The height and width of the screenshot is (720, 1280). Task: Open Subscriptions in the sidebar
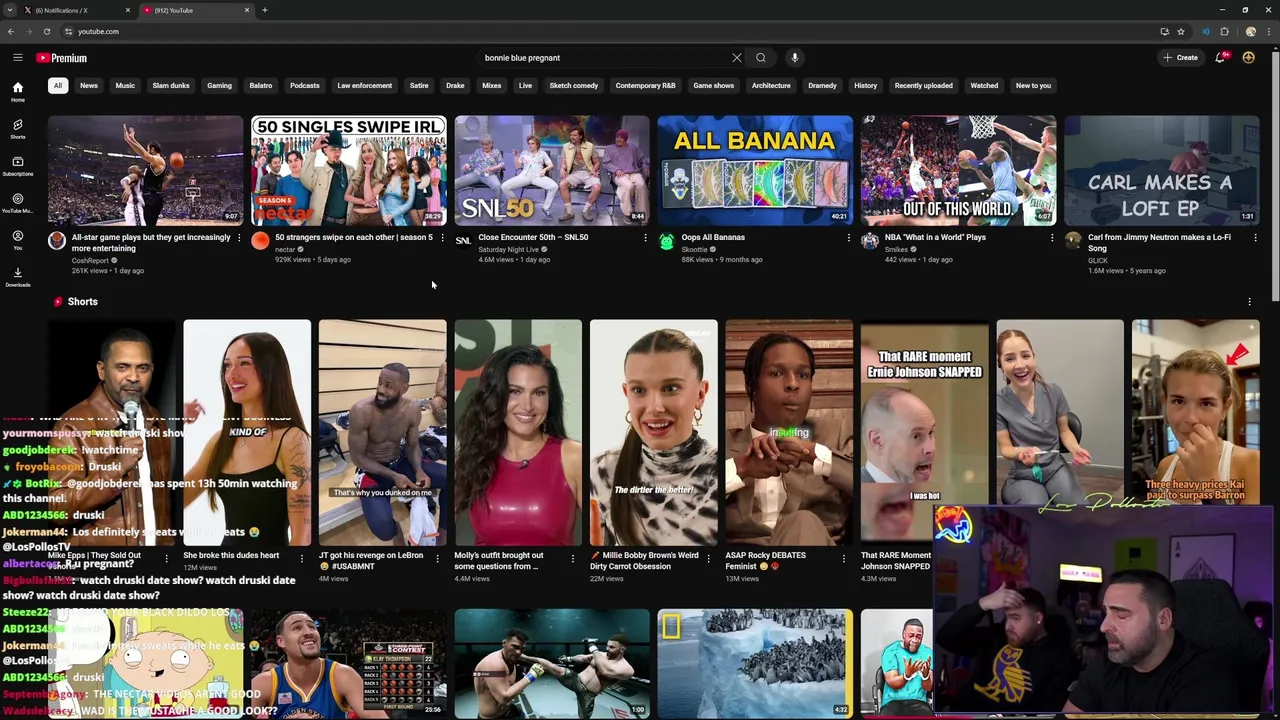pos(17,166)
